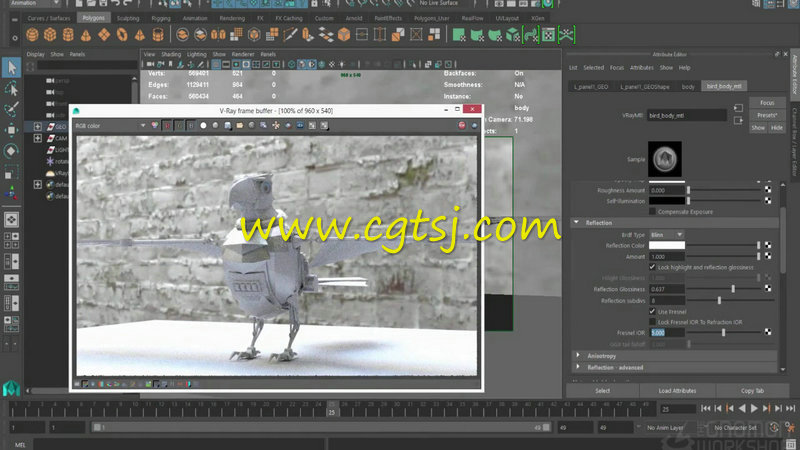Viewport: 800px width, 450px height.
Task: Choose the Paint selection tool in toolbox
Action: click(x=11, y=109)
